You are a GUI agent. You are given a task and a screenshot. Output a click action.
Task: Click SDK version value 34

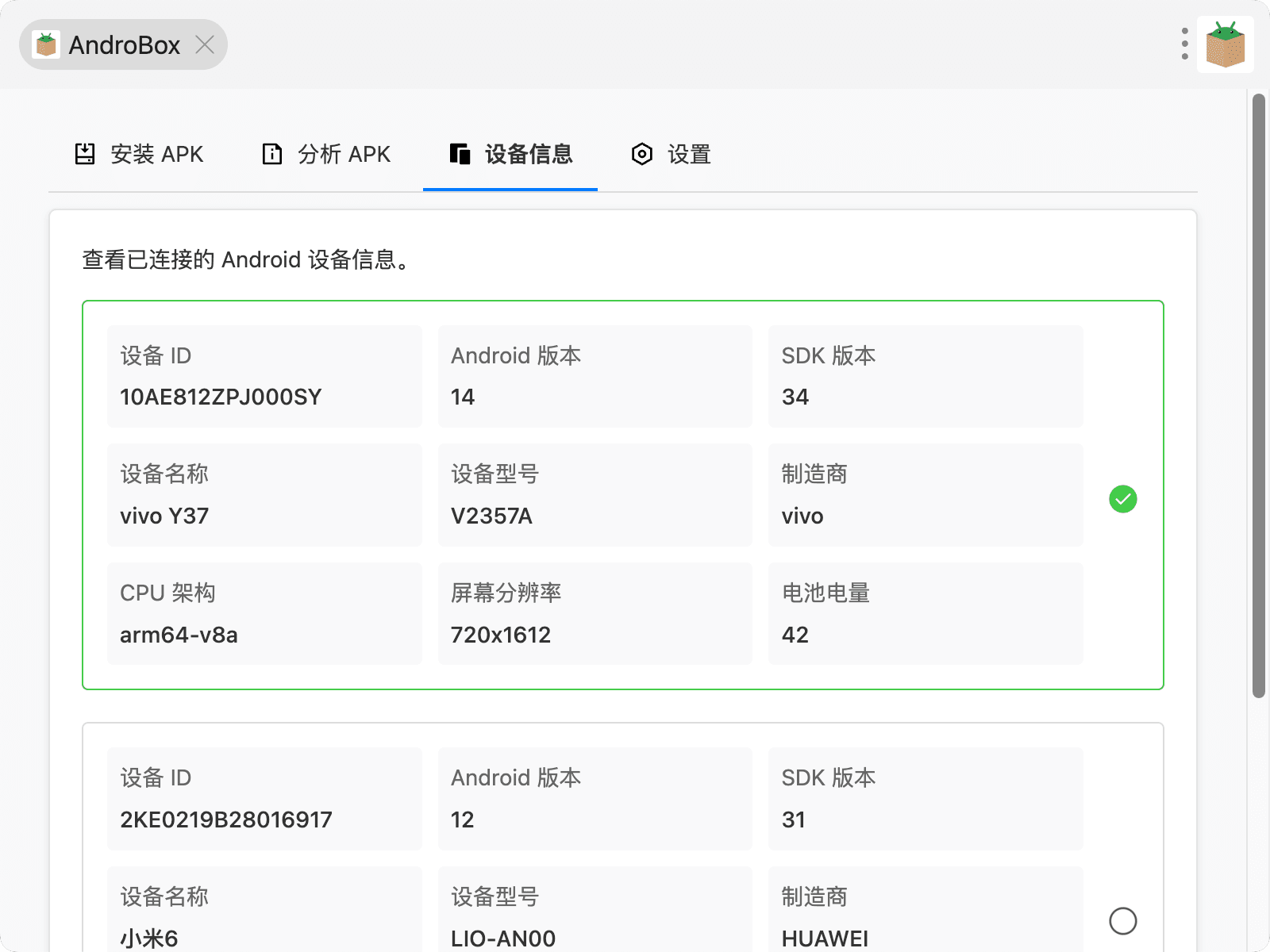pos(795,397)
